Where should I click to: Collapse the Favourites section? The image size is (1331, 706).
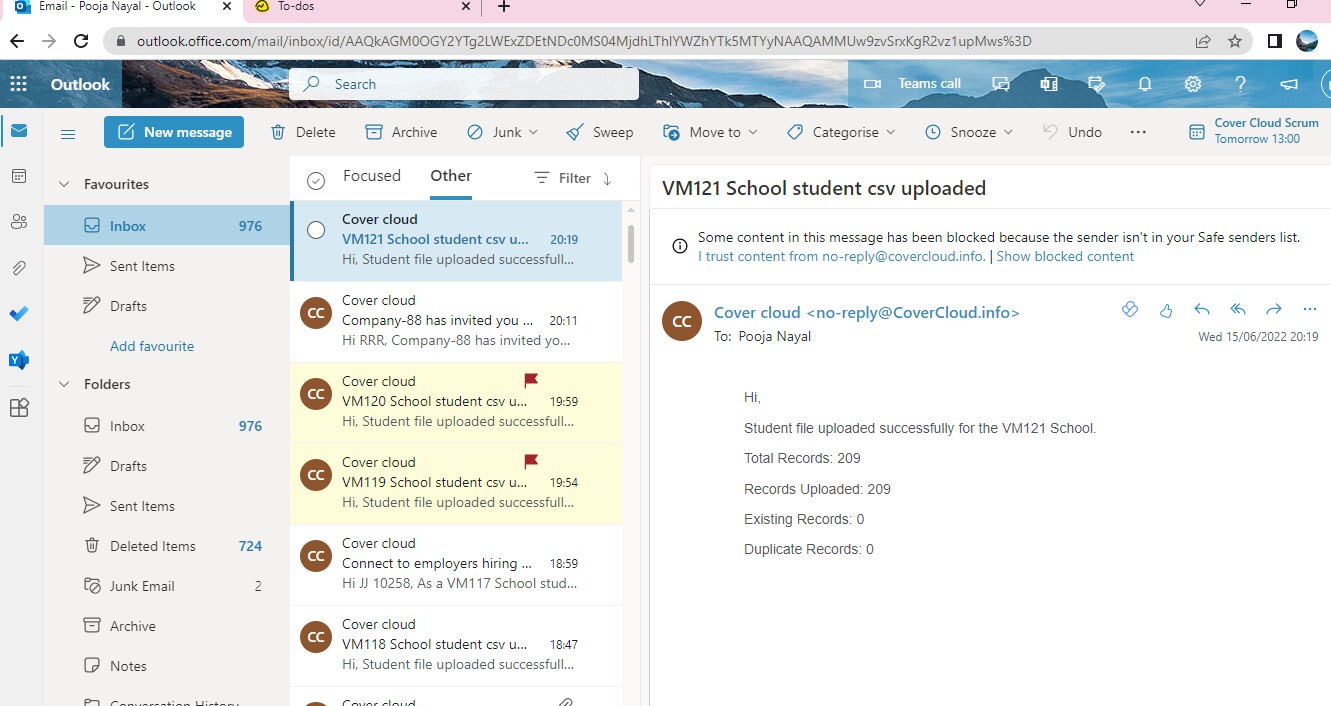tap(64, 183)
